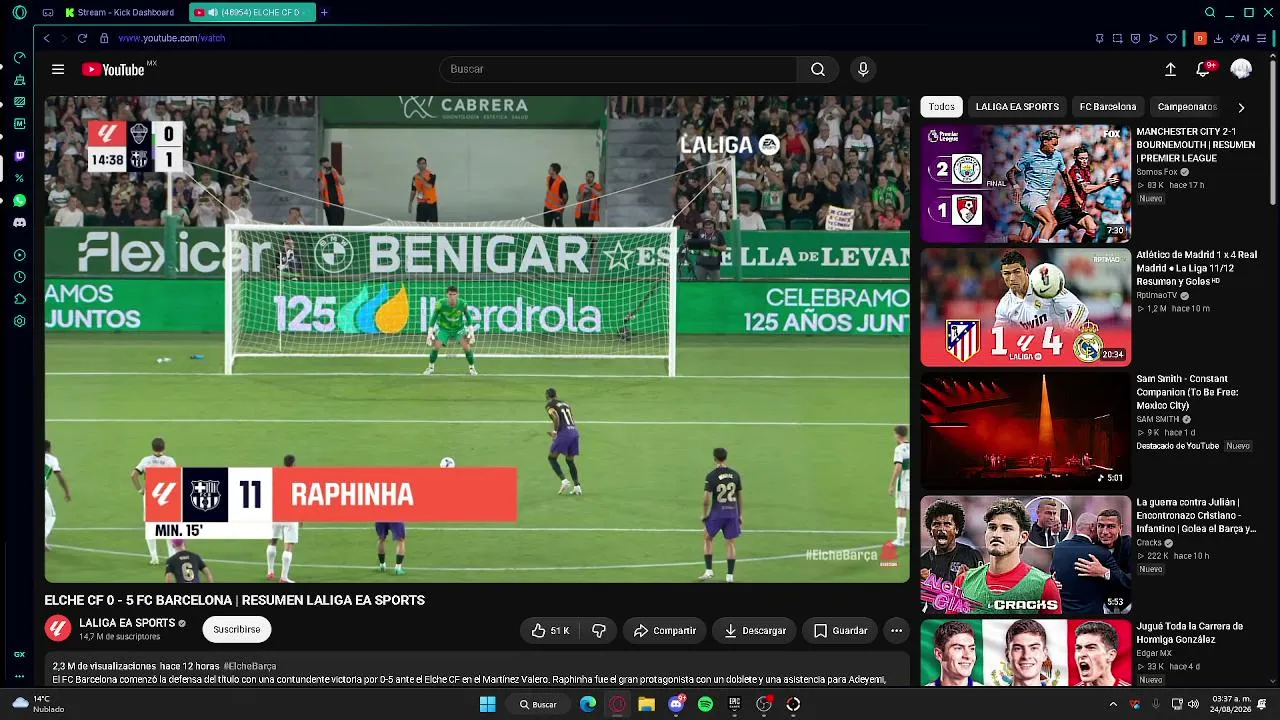Open the Manchester City 2-1 Bournemouth thumbnail
This screenshot has width=1280, height=720.
click(x=1026, y=184)
